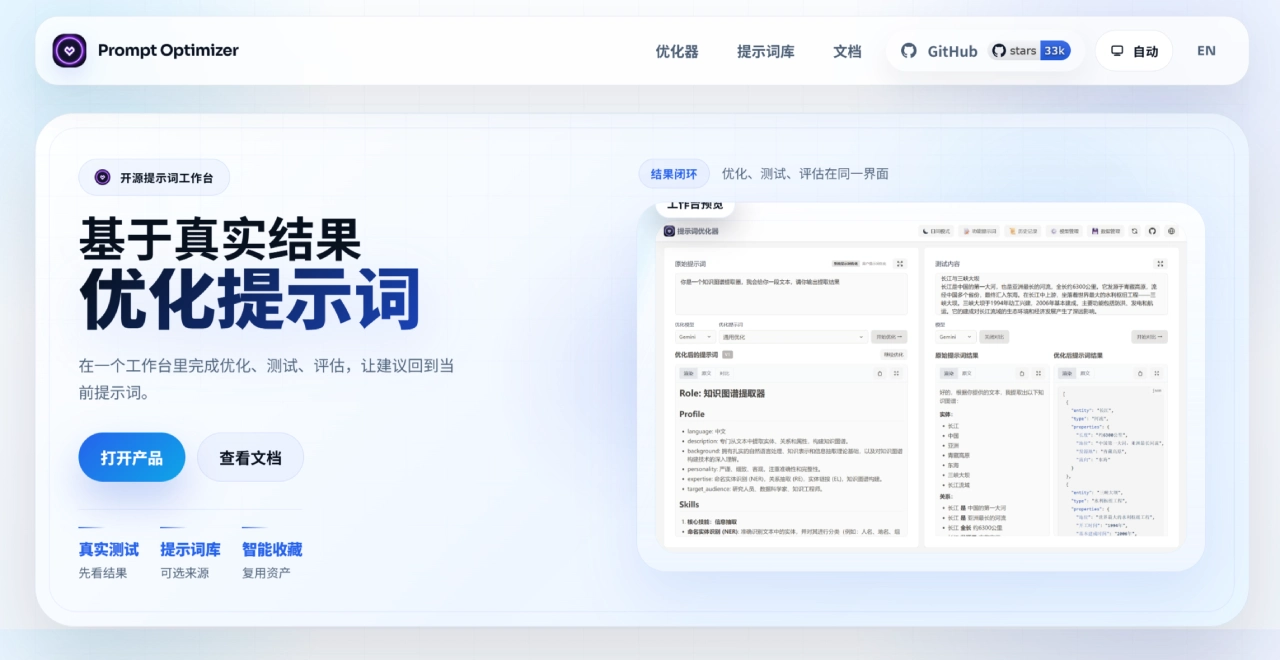Click the 查看文档 button
Screen dimensions: 1280x660
(x=250, y=457)
